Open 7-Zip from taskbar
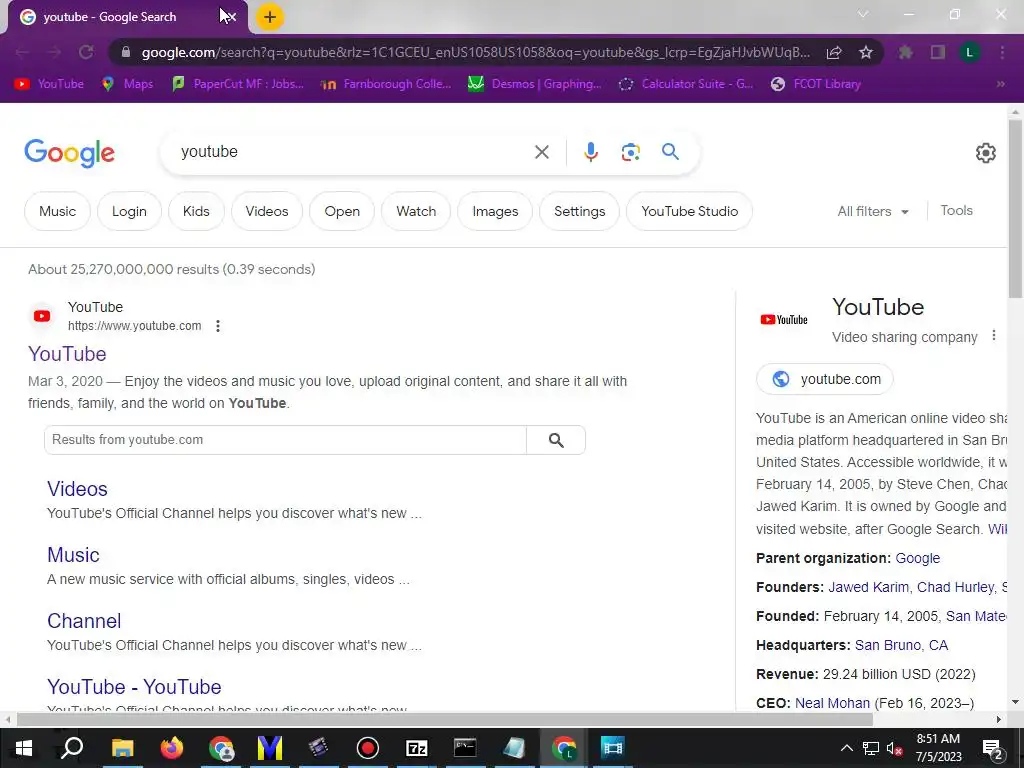The width and height of the screenshot is (1024, 768). tap(417, 748)
